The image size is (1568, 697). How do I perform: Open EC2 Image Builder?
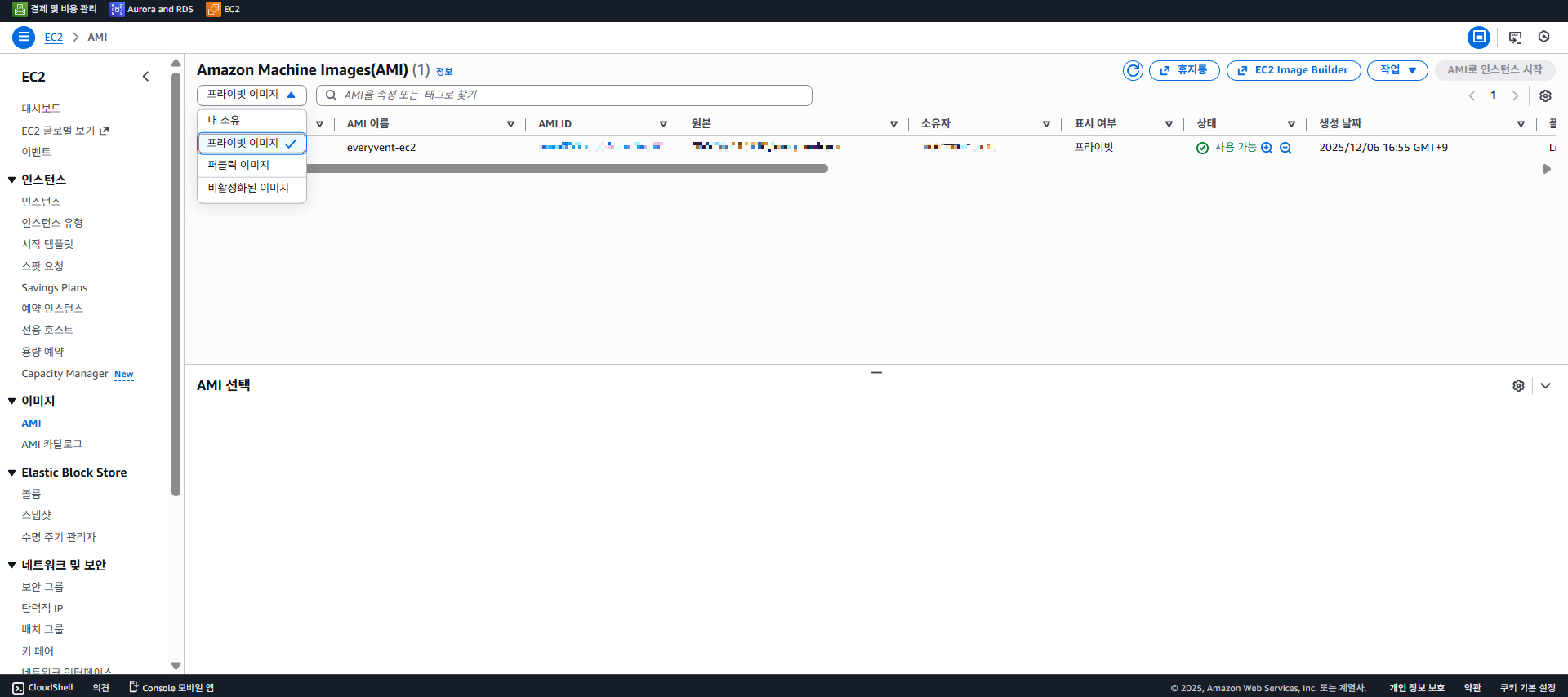[1294, 71]
